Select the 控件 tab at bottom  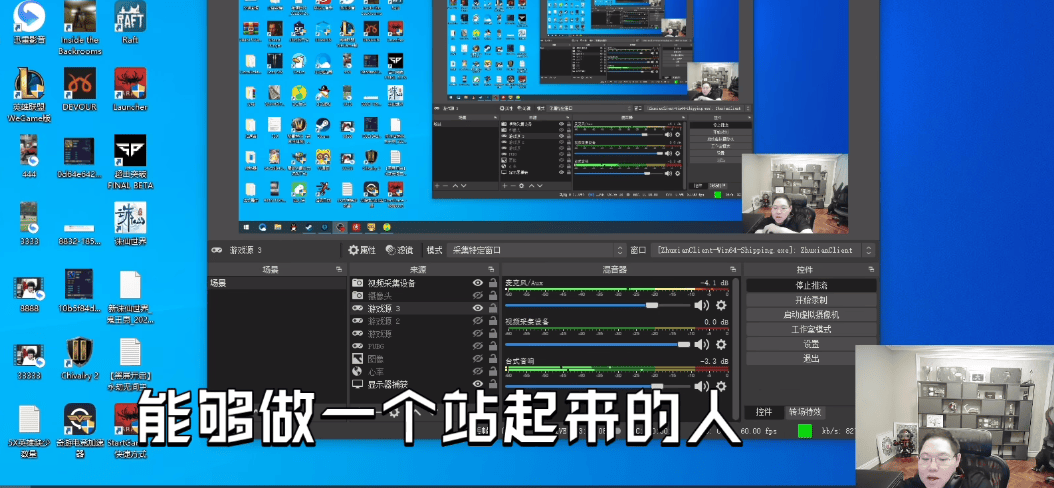pyautogui.click(x=764, y=412)
